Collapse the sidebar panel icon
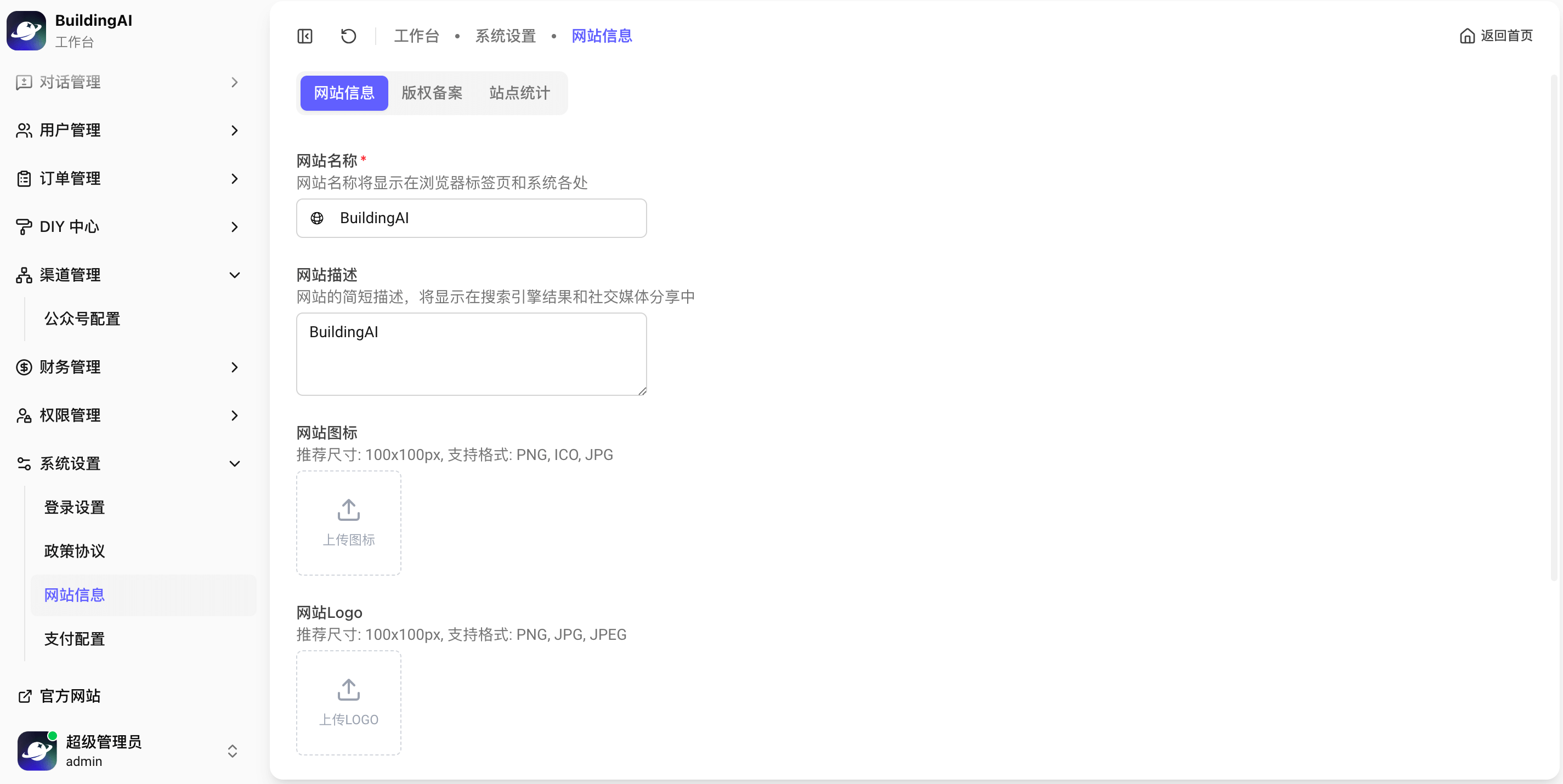1563x784 pixels. (305, 36)
